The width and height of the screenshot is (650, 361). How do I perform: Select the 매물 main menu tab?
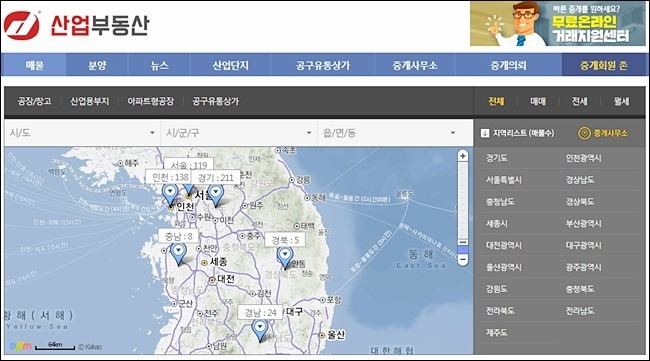pos(34,65)
